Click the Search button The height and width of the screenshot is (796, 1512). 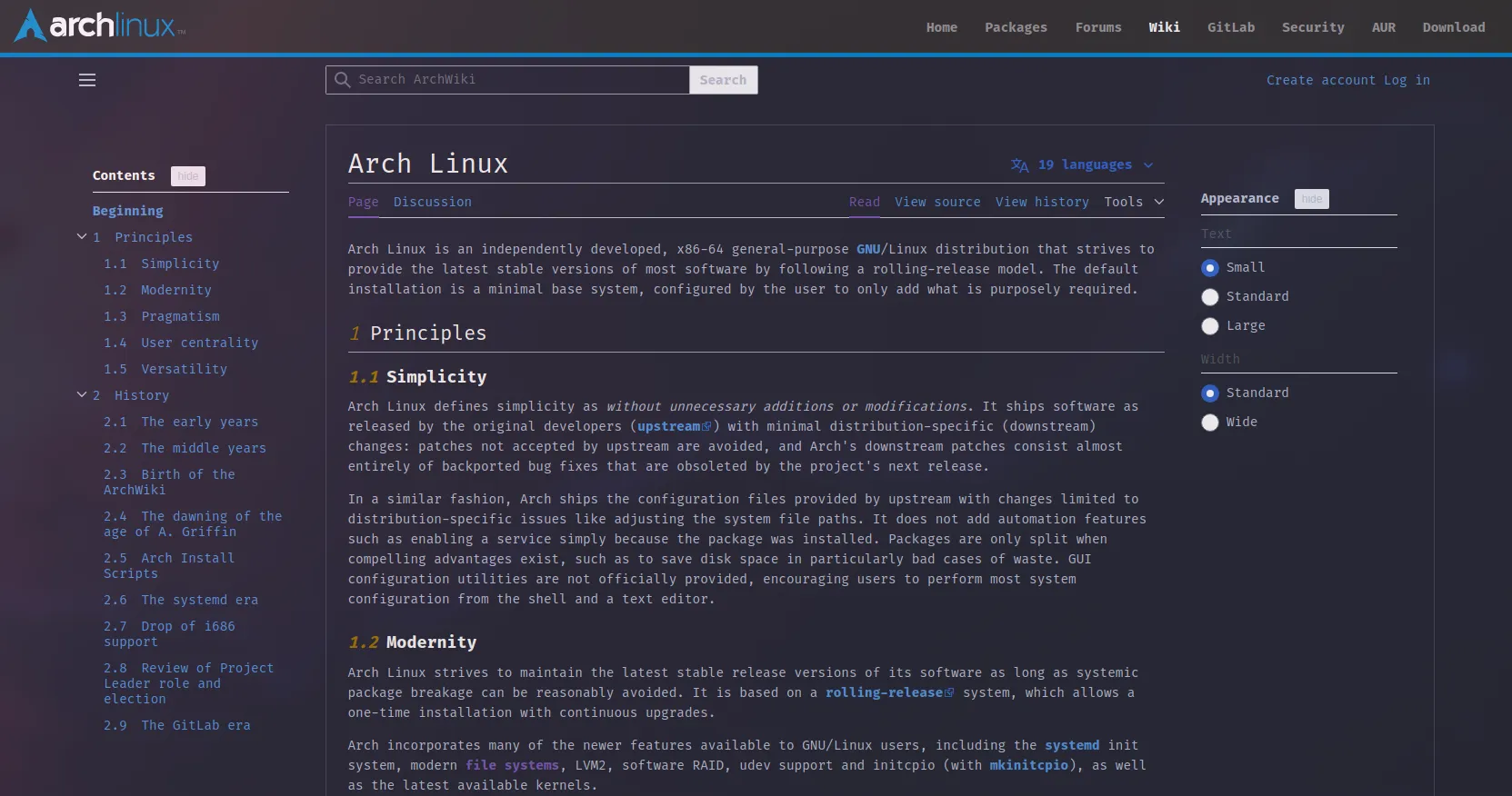click(x=724, y=80)
